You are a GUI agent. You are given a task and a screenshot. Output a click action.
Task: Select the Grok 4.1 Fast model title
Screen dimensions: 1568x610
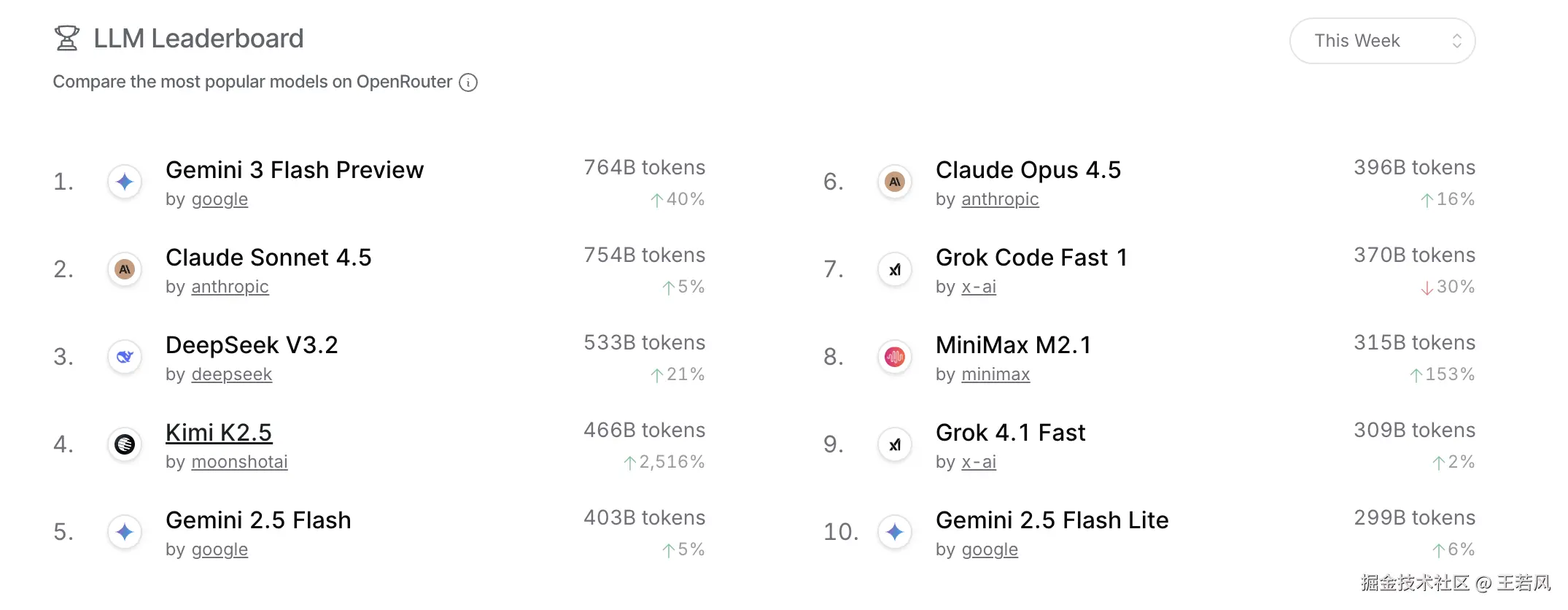click(1010, 433)
